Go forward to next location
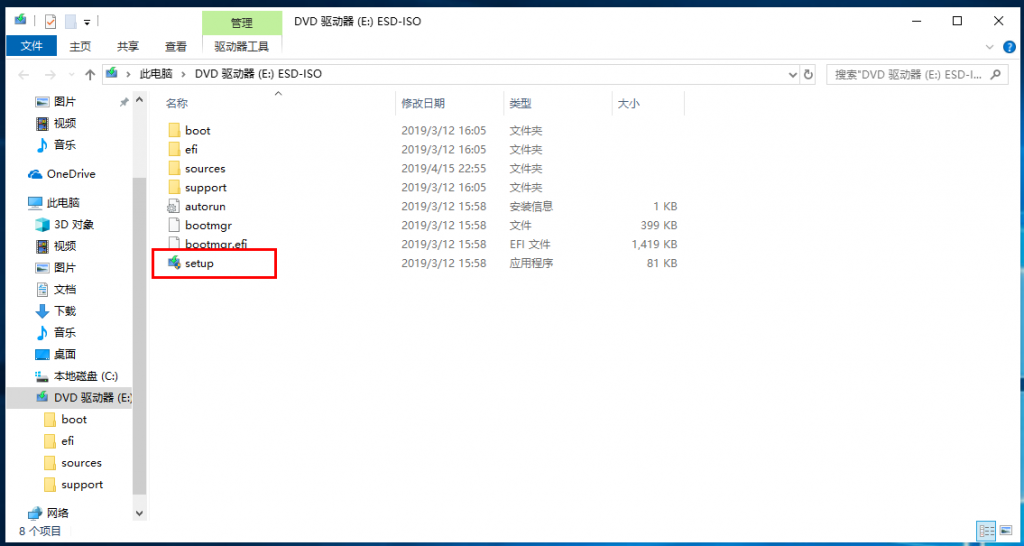The image size is (1024, 546). 50,74
